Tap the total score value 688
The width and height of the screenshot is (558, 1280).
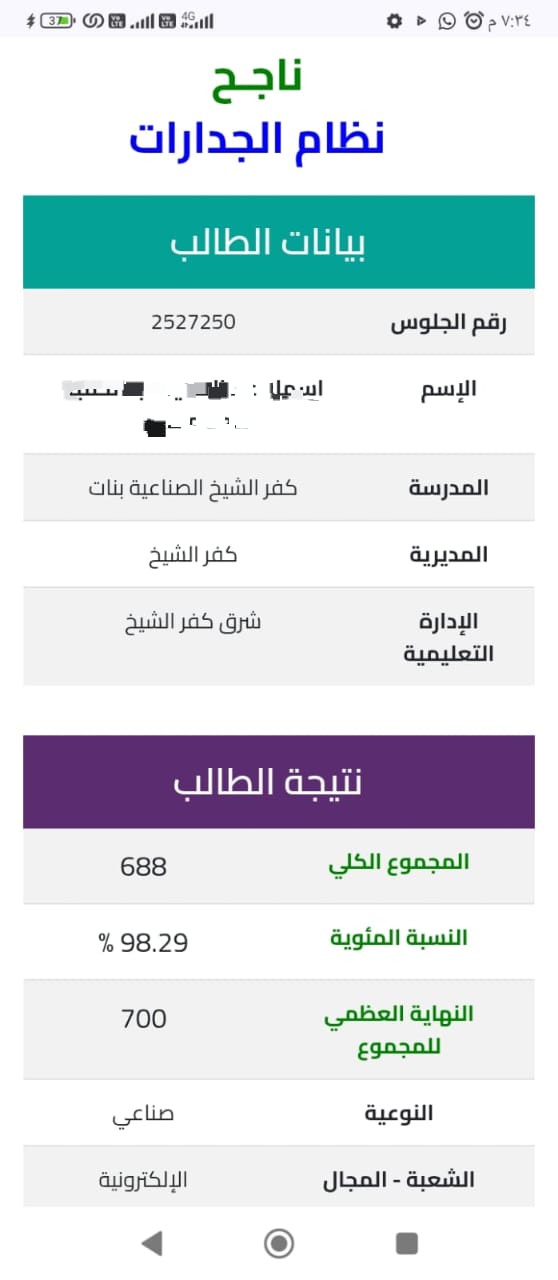tap(143, 866)
